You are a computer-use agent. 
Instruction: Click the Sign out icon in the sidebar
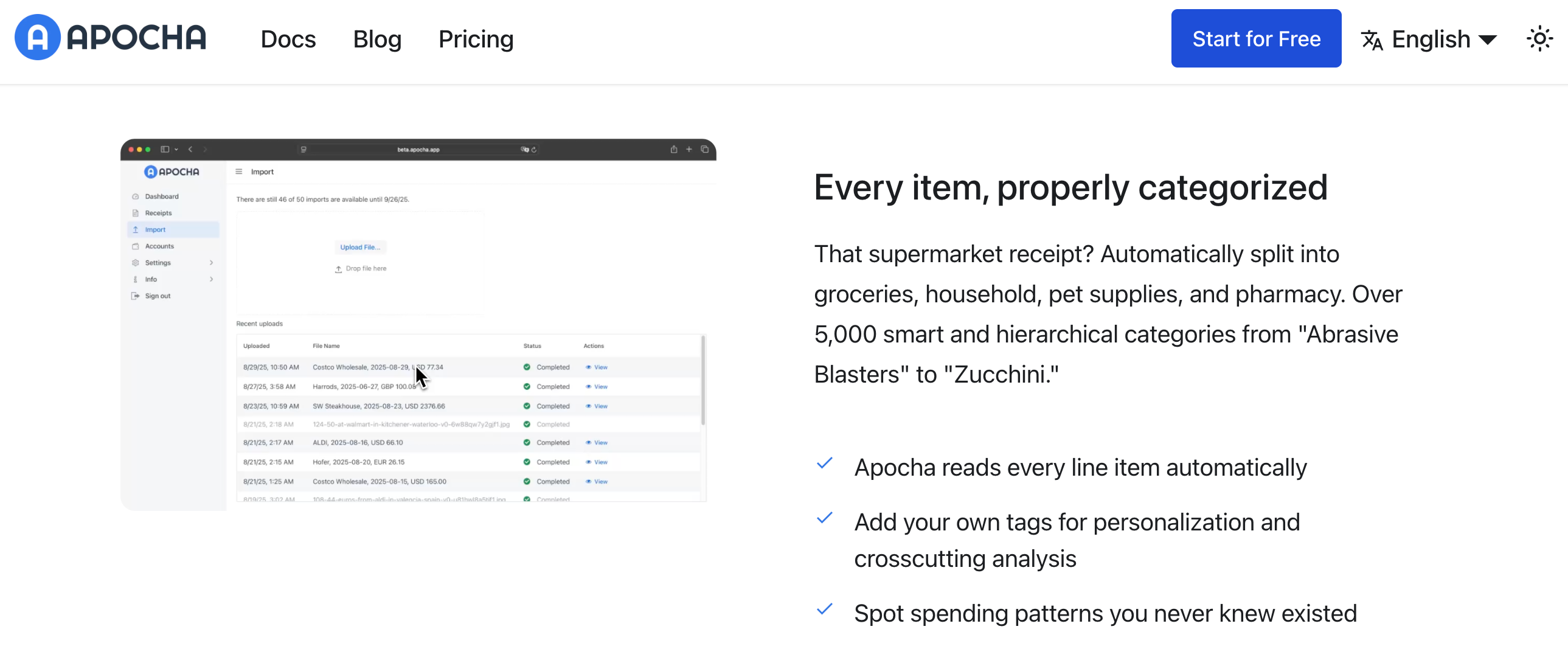coord(135,296)
